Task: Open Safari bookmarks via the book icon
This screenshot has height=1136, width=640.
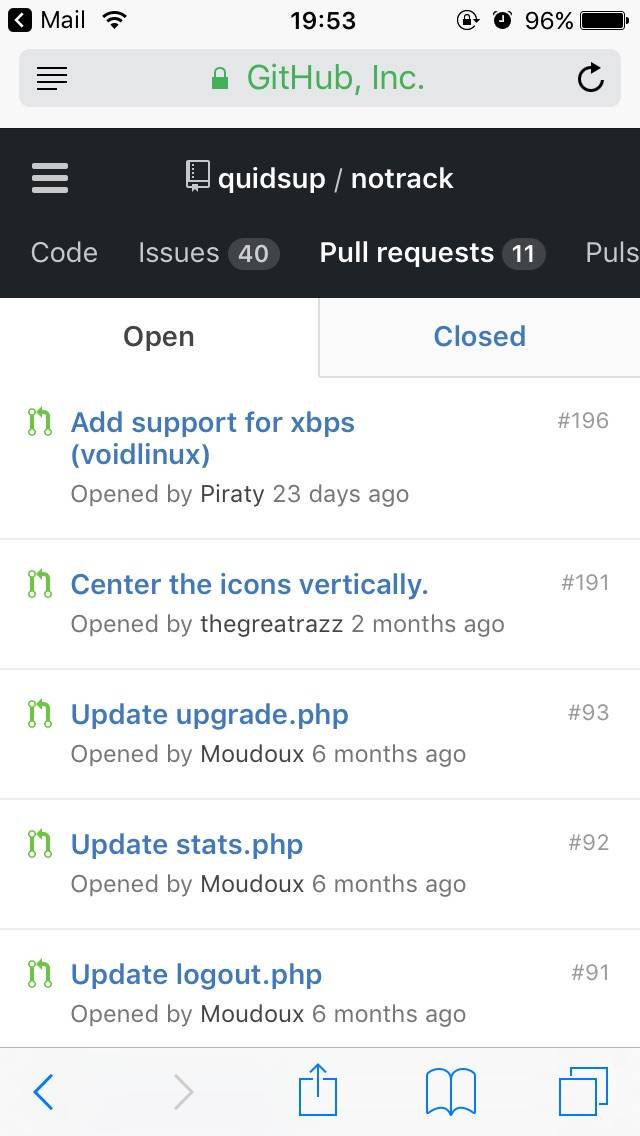Action: coord(450,1090)
